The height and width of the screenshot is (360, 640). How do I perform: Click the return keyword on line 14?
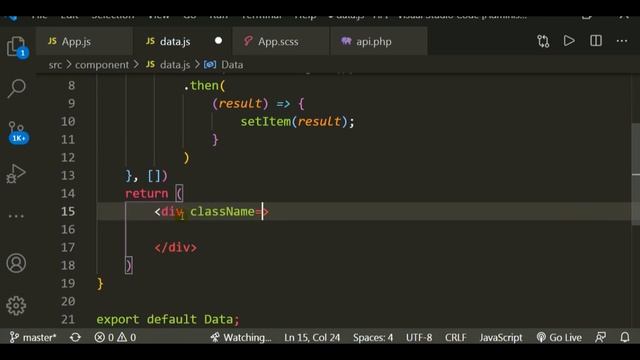(147, 193)
